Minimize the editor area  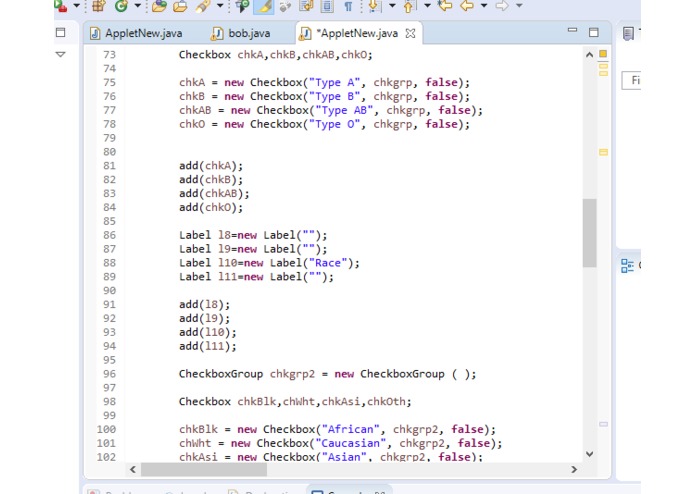(572, 30)
